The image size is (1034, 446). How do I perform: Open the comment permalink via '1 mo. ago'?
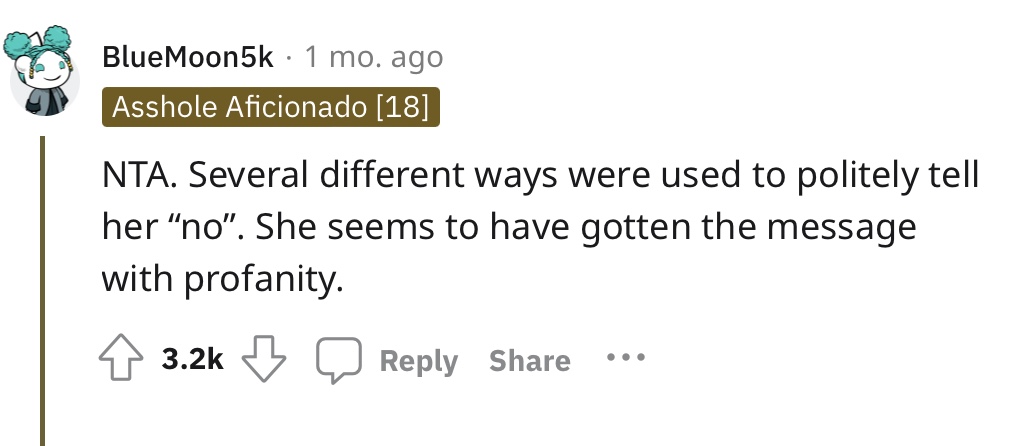point(373,58)
